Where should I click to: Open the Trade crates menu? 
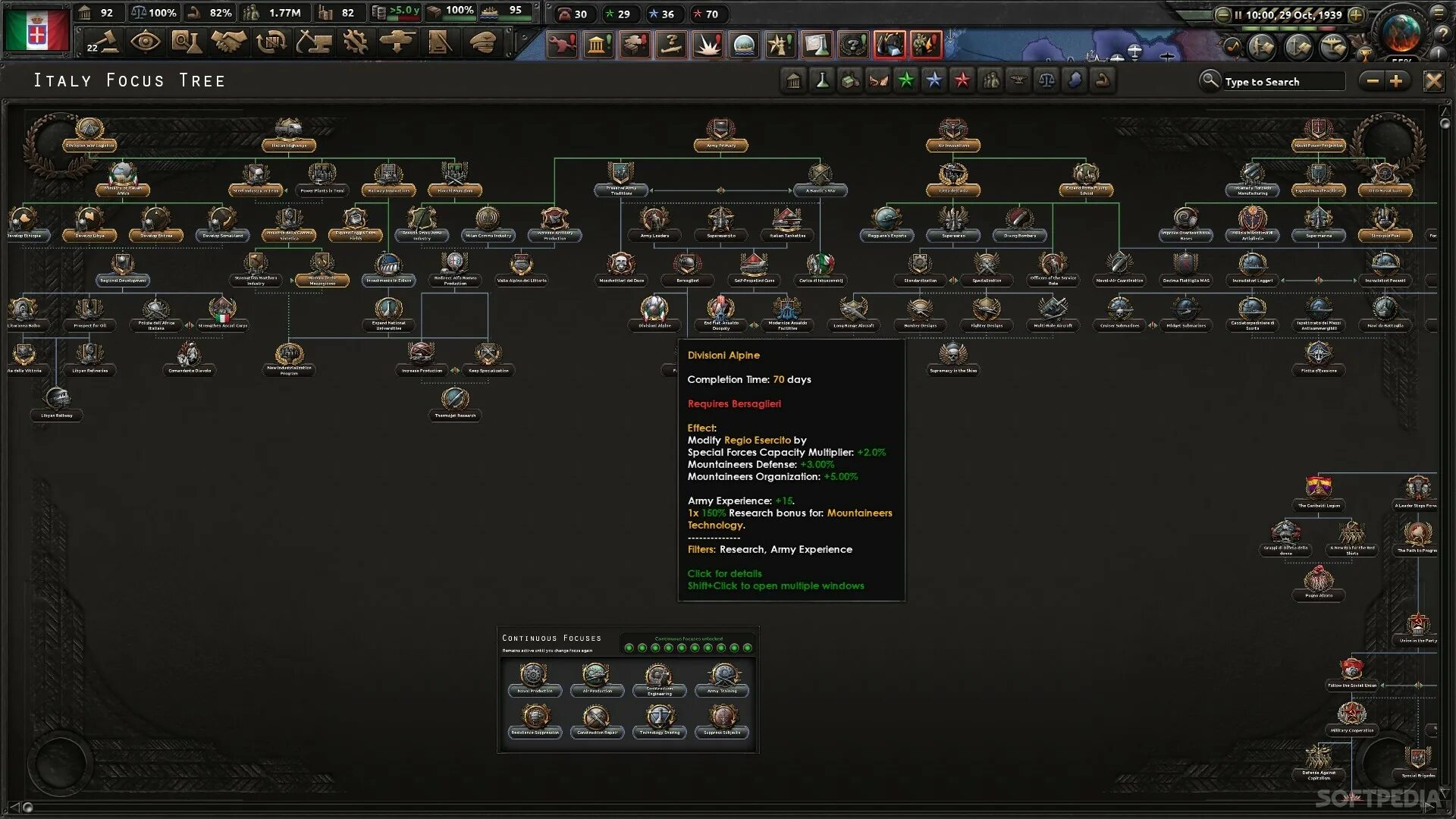271,42
